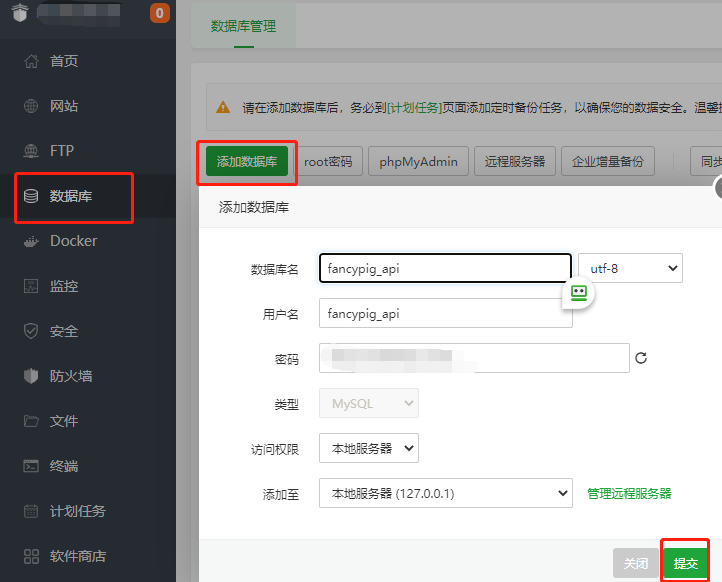722x582 pixels.
Task: Click the orange notification badge showing 0
Action: click(x=160, y=13)
